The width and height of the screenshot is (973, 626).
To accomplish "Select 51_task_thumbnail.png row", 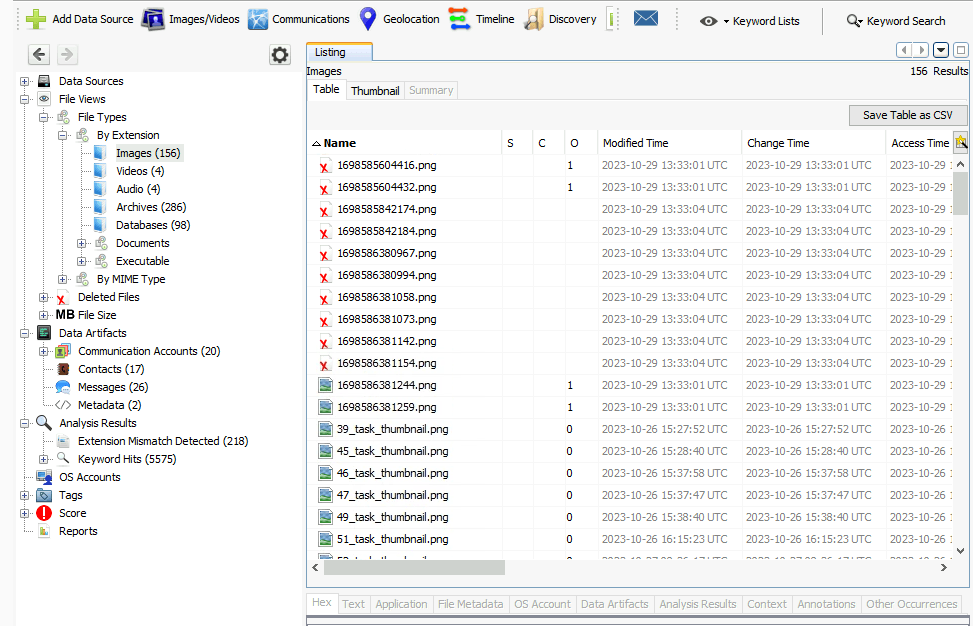I will [630, 539].
